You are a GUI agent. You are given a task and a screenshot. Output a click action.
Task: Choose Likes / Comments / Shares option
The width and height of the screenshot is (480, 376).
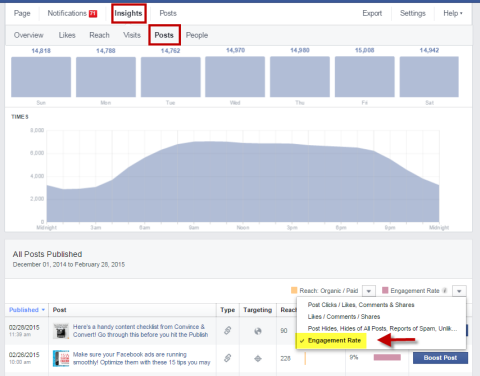344,317
